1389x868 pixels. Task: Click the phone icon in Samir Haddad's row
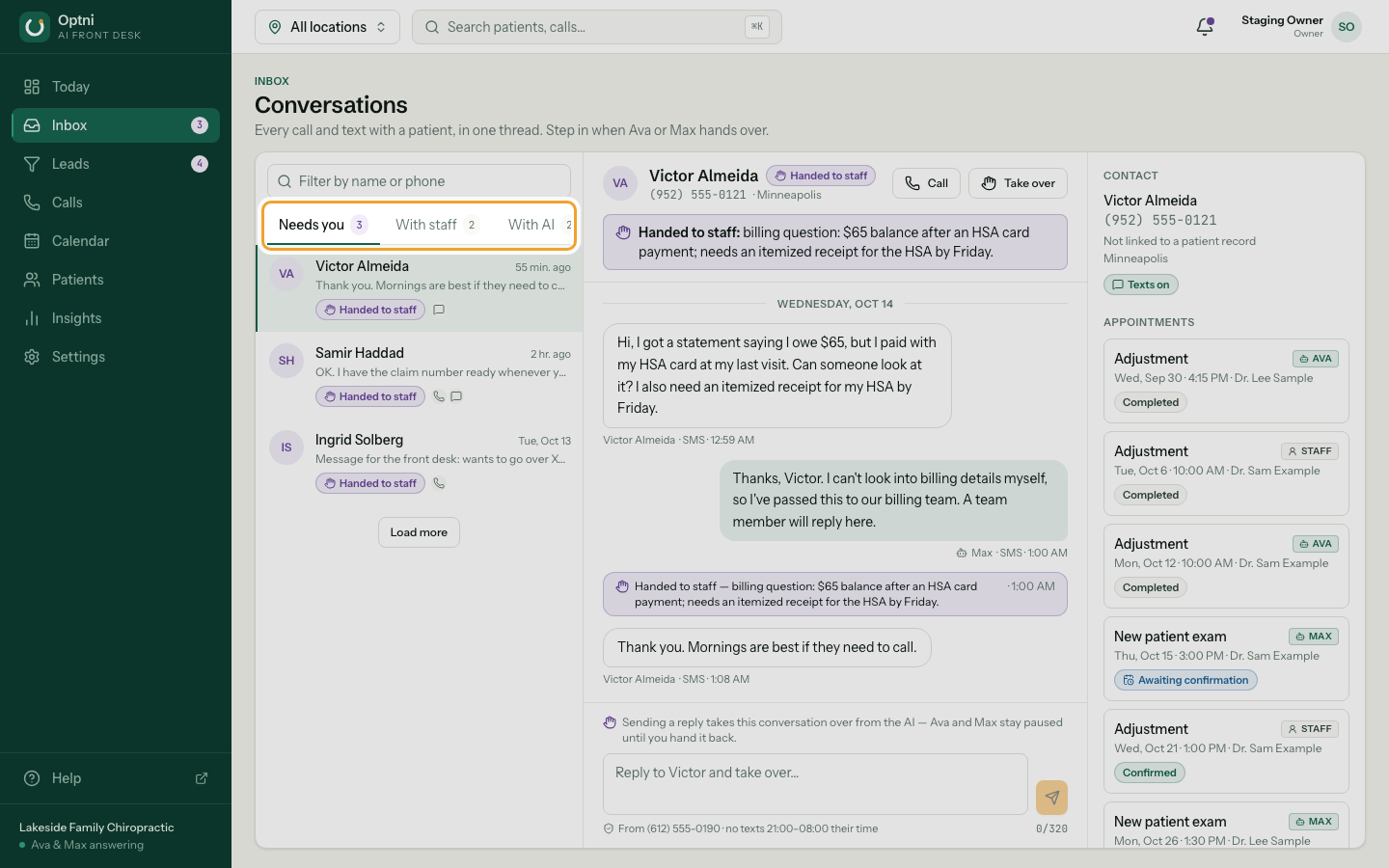(439, 396)
